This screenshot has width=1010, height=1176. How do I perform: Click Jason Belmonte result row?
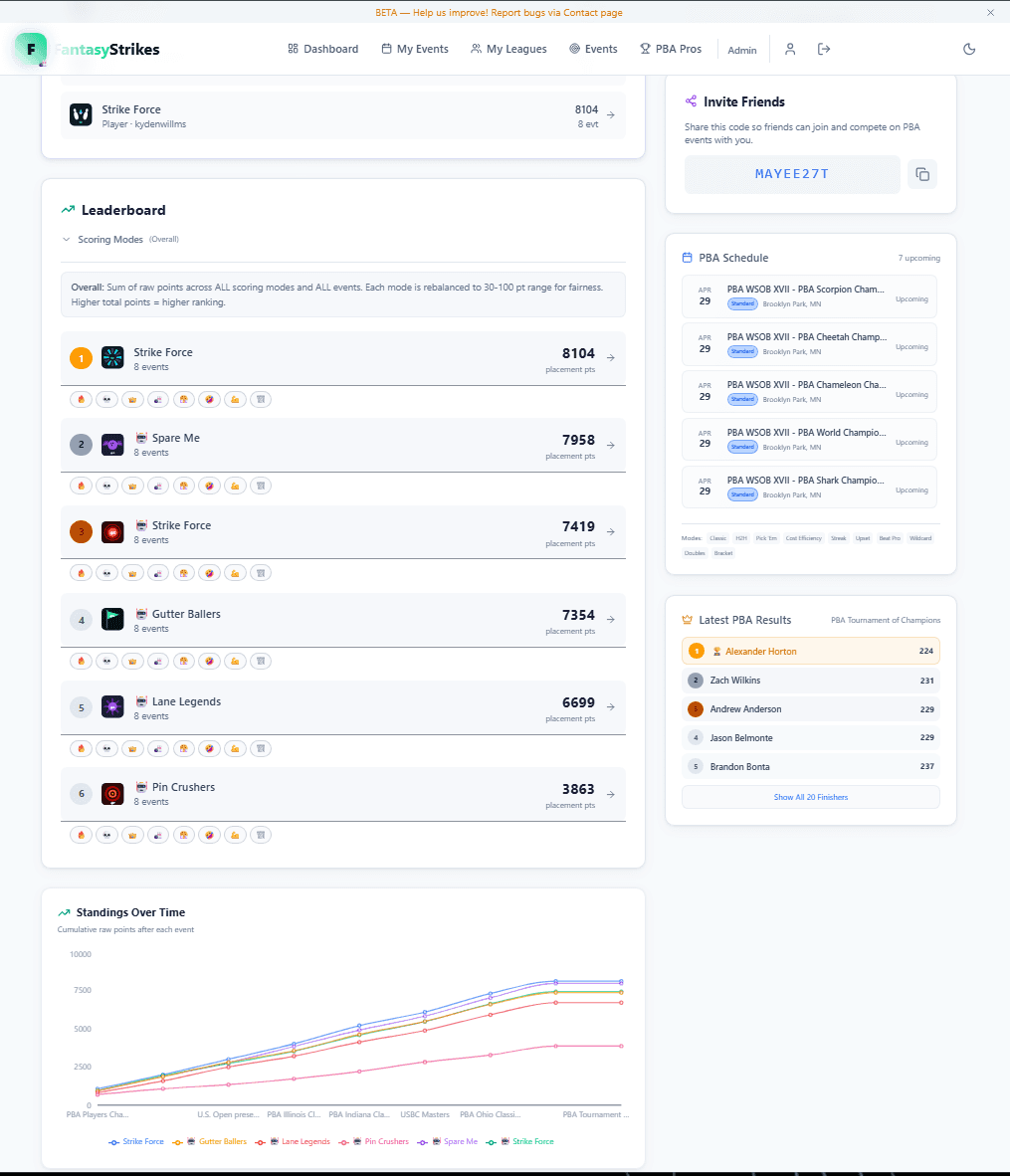pos(810,738)
